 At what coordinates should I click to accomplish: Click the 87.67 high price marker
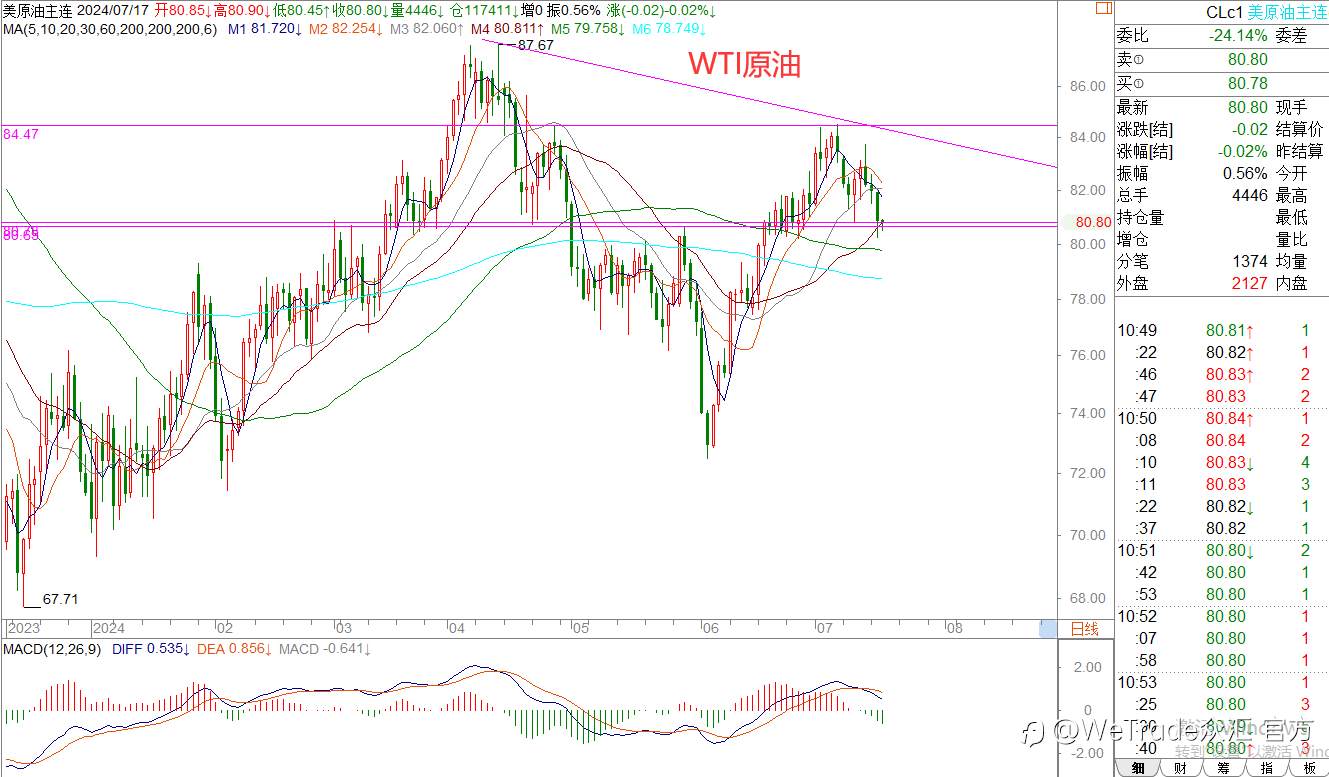coord(536,46)
